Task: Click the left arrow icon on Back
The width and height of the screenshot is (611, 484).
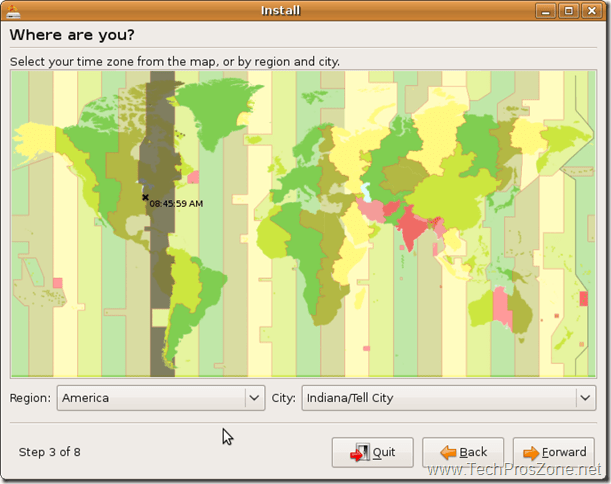Action: click(x=446, y=453)
